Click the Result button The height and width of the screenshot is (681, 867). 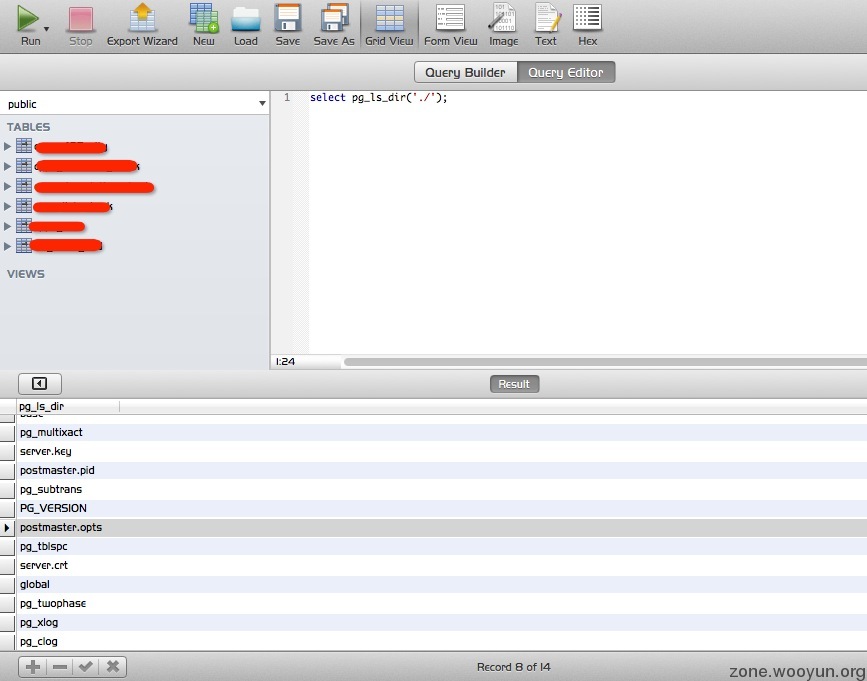[x=514, y=384]
